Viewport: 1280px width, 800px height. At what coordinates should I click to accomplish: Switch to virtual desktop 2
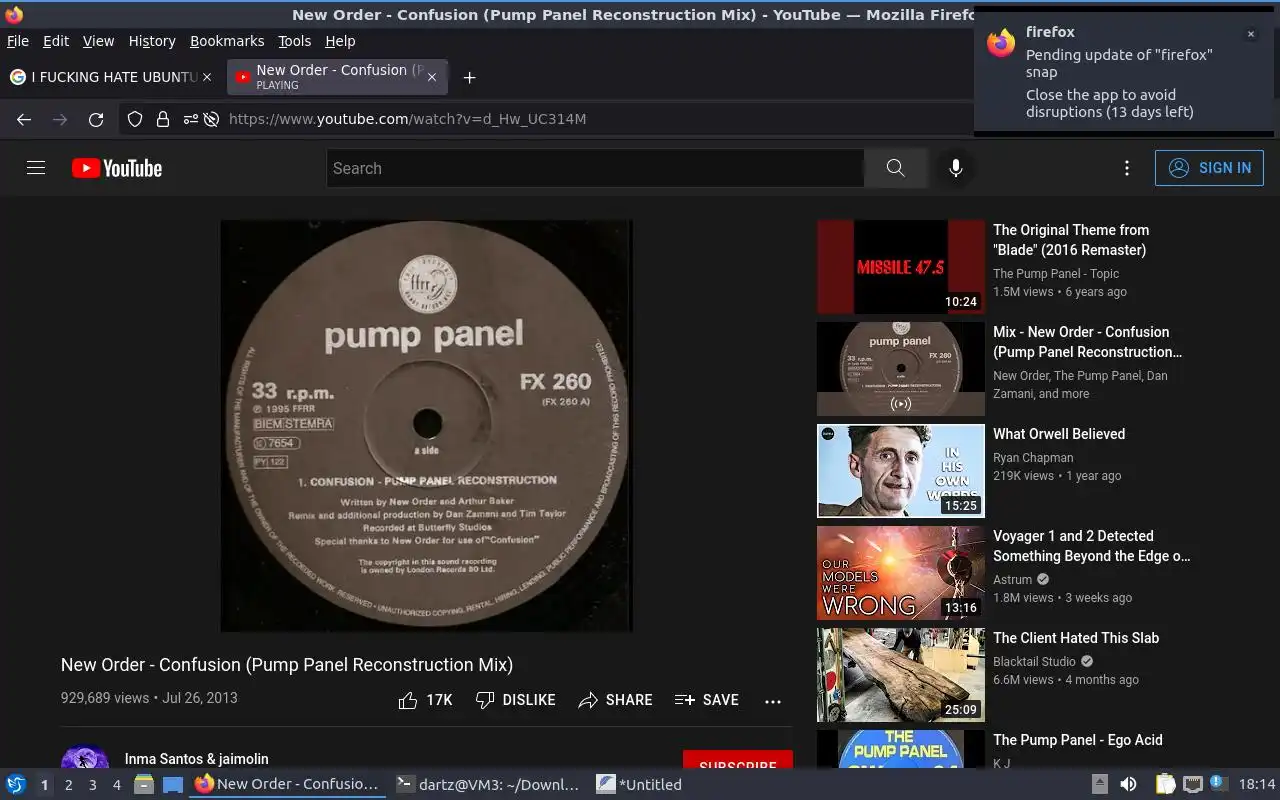[x=68, y=785]
